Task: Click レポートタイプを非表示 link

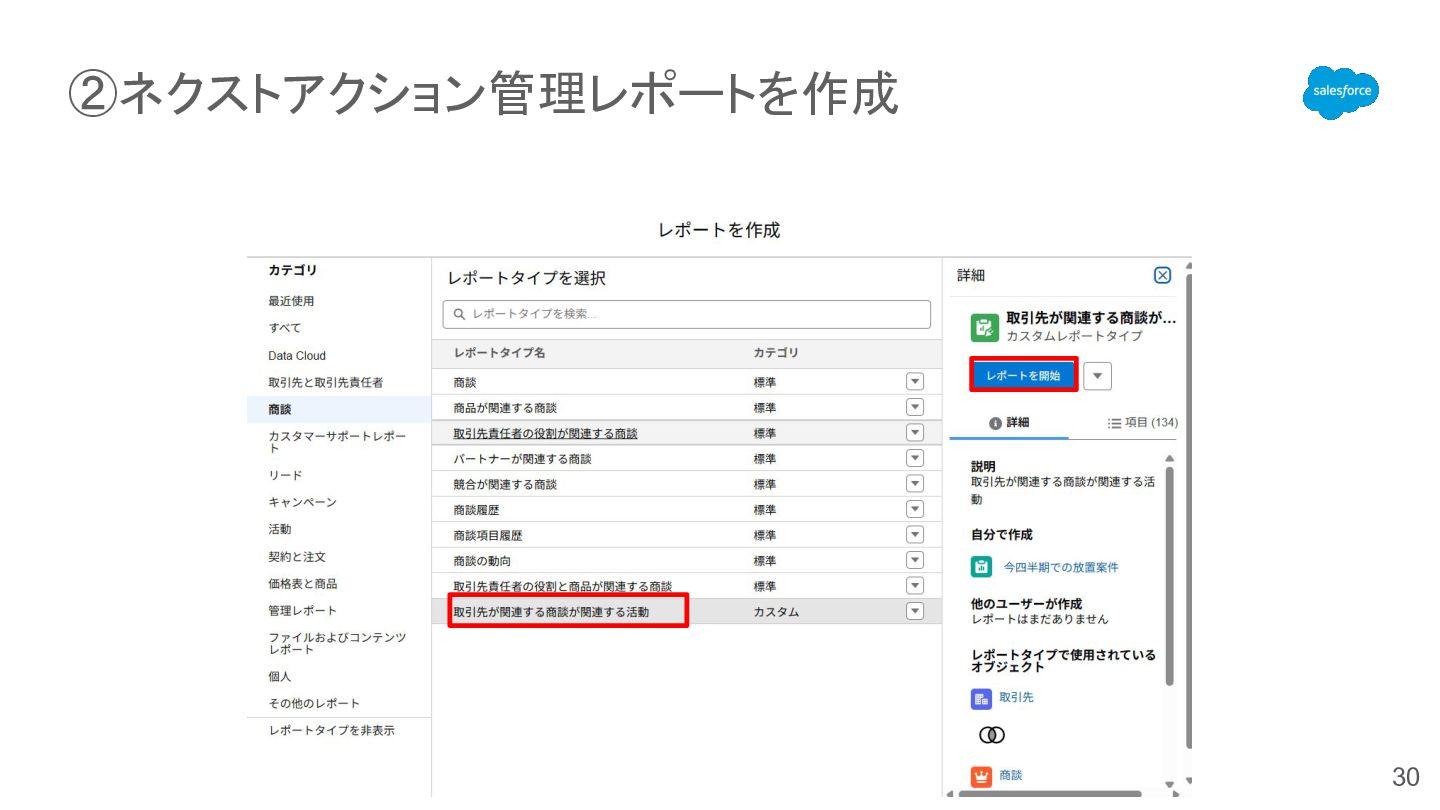Action: 331,731
